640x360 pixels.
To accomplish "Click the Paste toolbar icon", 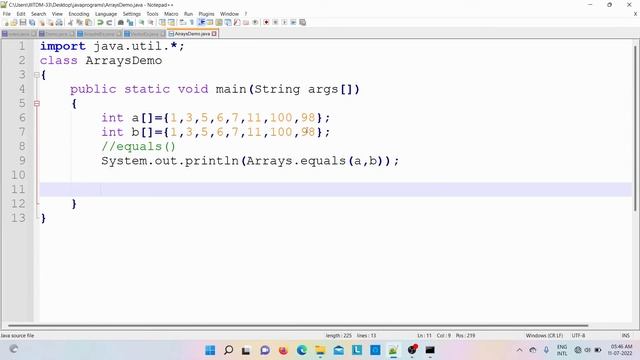I will 88,22.
